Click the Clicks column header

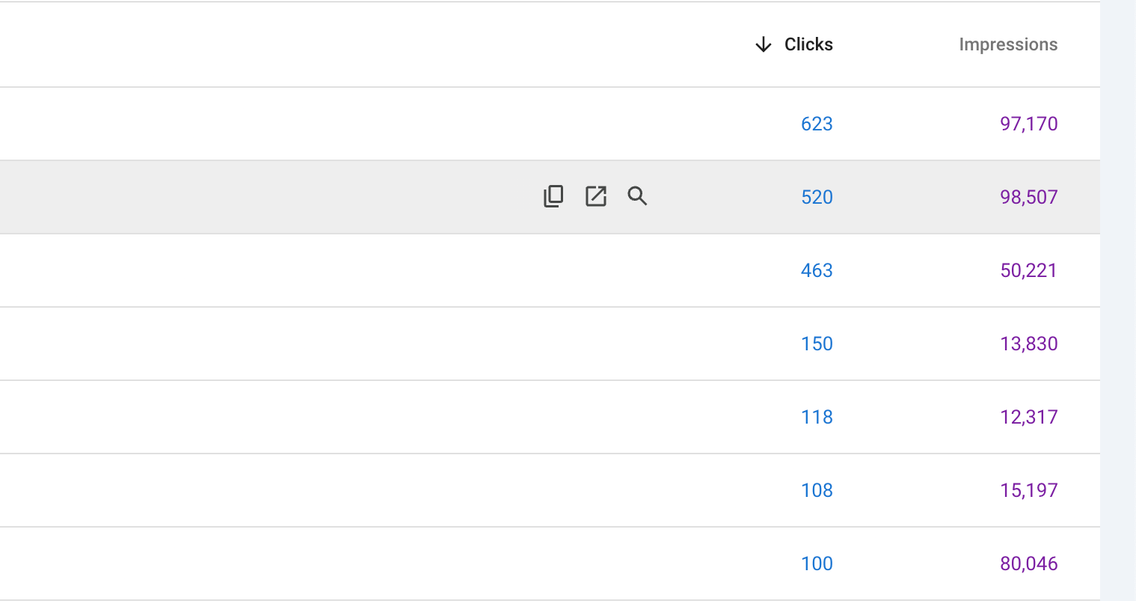click(808, 44)
